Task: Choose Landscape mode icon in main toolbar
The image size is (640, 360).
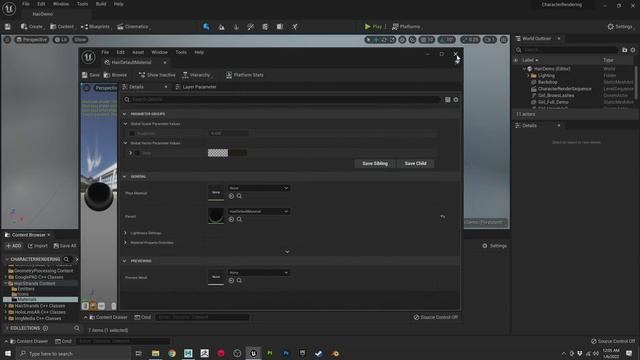Action: [221, 27]
